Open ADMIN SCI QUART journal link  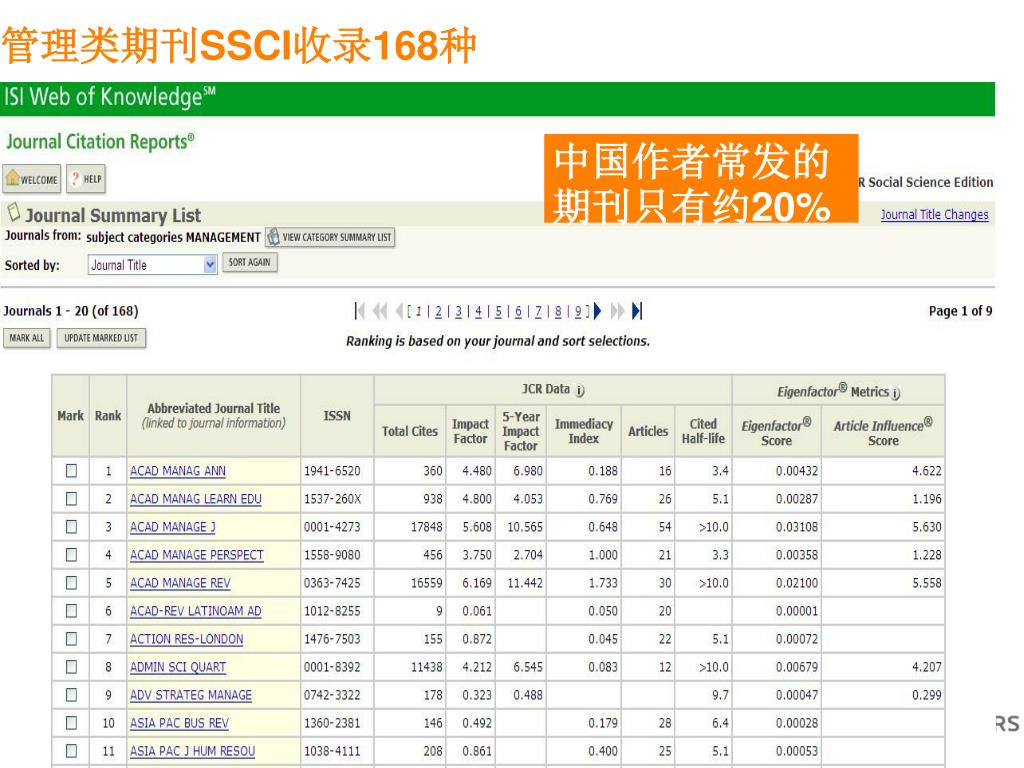178,667
